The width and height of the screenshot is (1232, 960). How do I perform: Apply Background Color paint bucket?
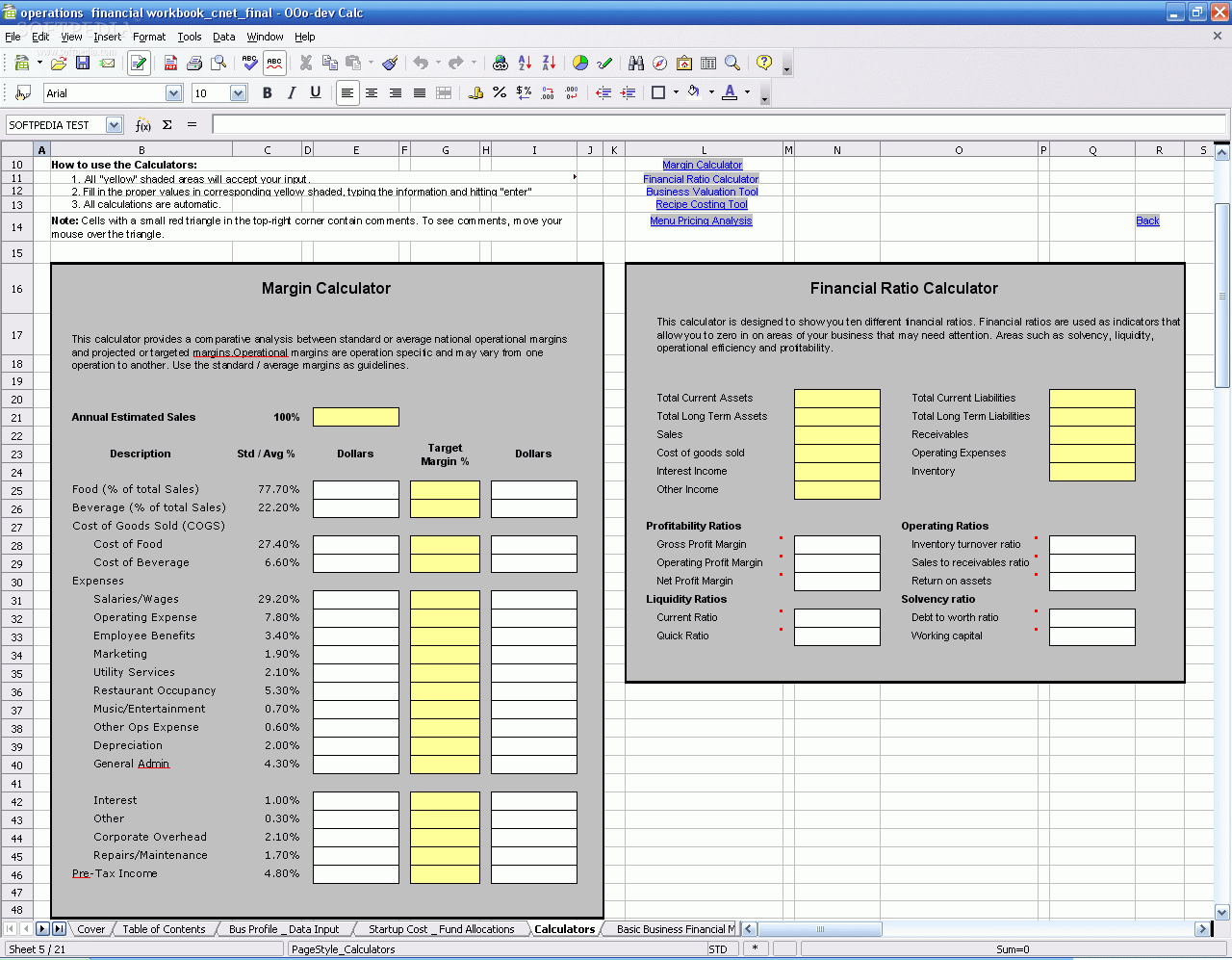tap(693, 92)
